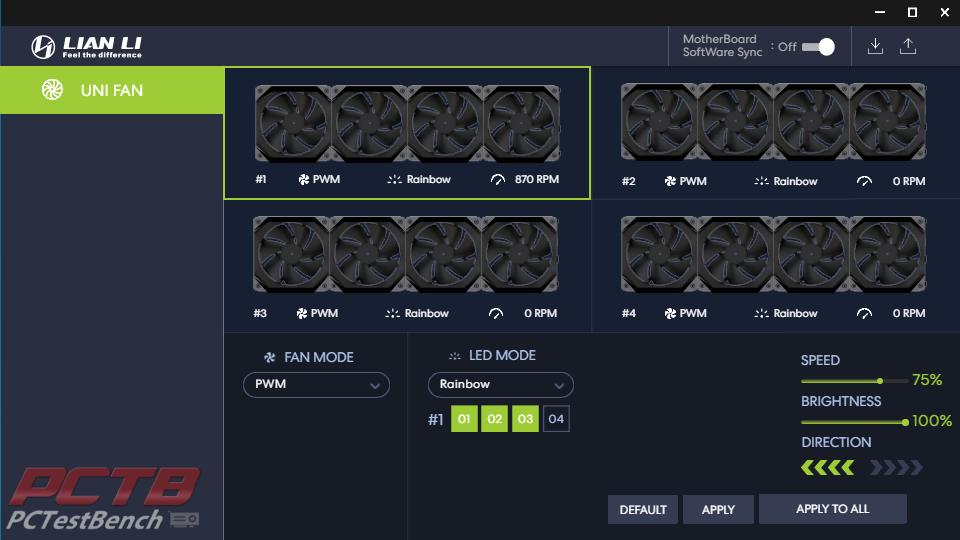Screen dimensions: 960x540
Task: Click the 100% brightness value
Action: (x=932, y=421)
